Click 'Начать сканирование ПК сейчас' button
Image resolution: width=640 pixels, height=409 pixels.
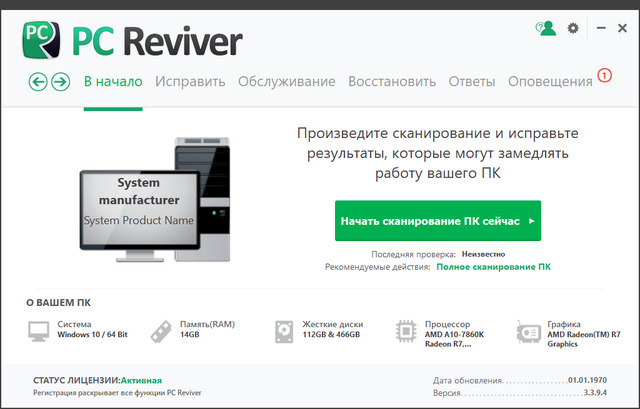coord(438,221)
